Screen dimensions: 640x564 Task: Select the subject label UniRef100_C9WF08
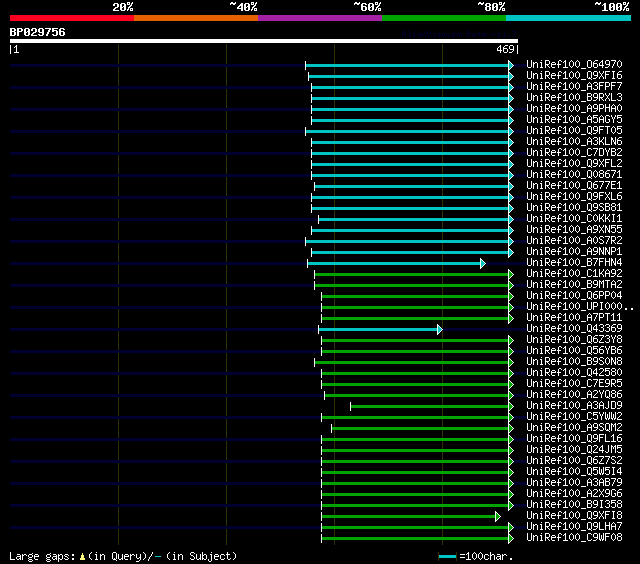[x=574, y=538]
